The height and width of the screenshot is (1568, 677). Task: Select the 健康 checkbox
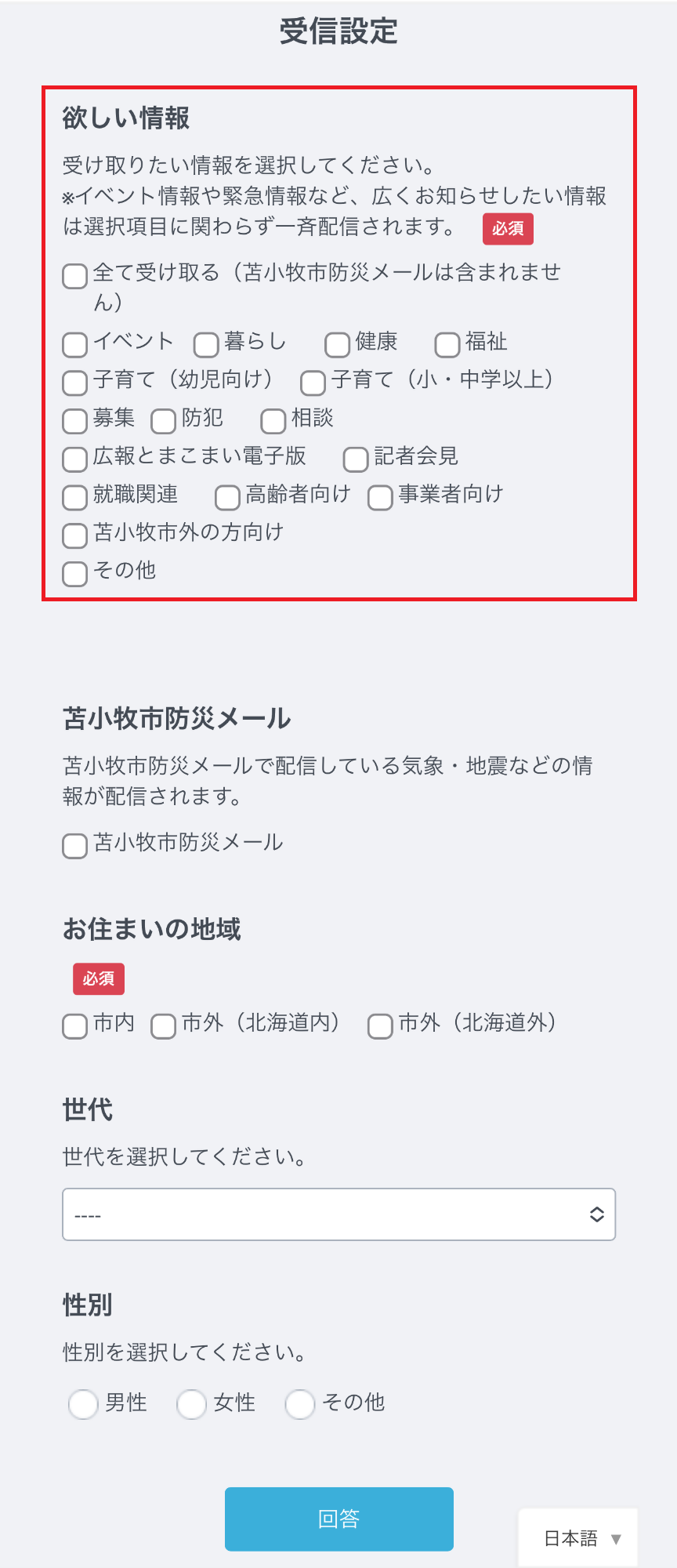(x=337, y=345)
